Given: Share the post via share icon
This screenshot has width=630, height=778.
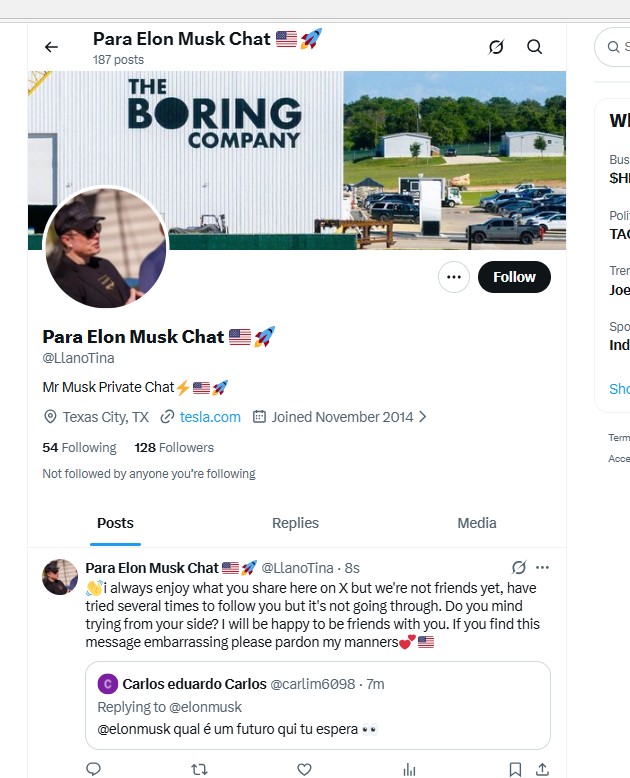Looking at the screenshot, I should click(542, 769).
